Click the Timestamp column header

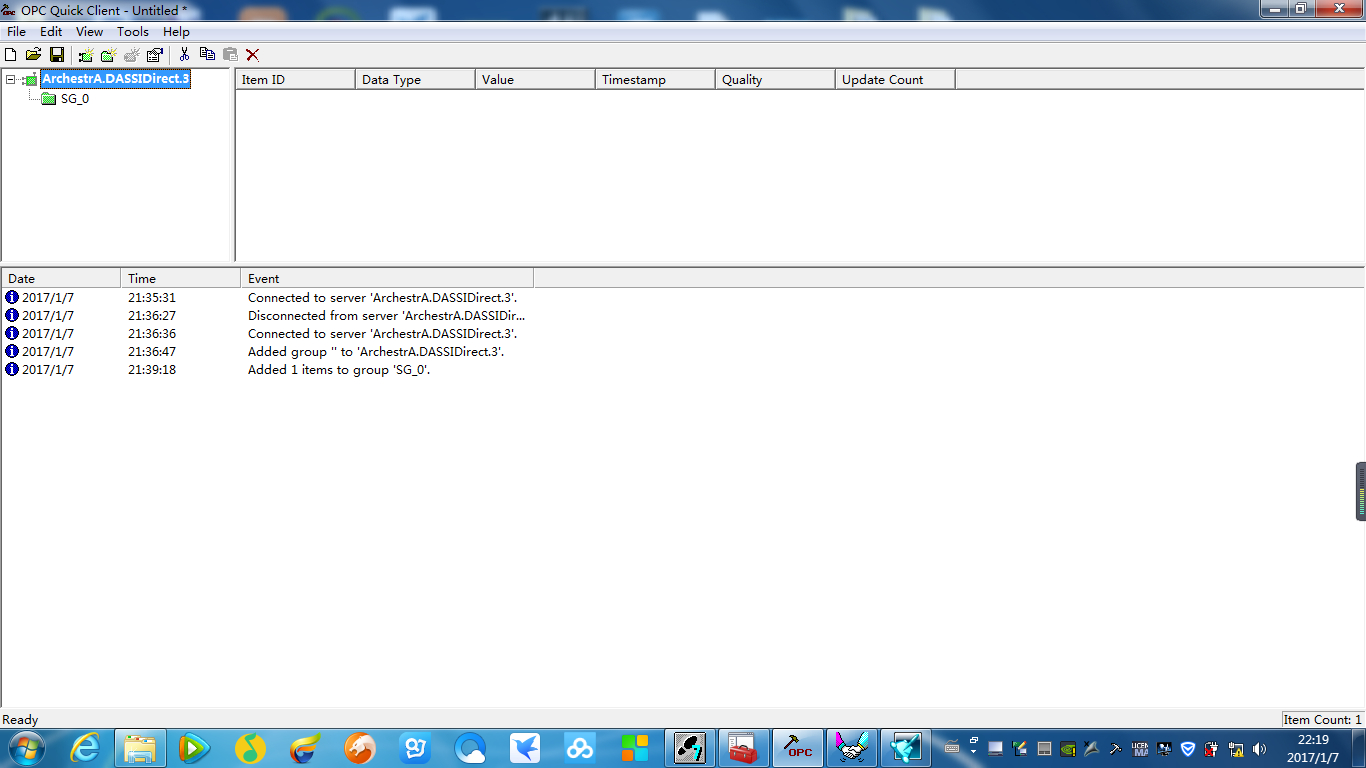click(655, 80)
